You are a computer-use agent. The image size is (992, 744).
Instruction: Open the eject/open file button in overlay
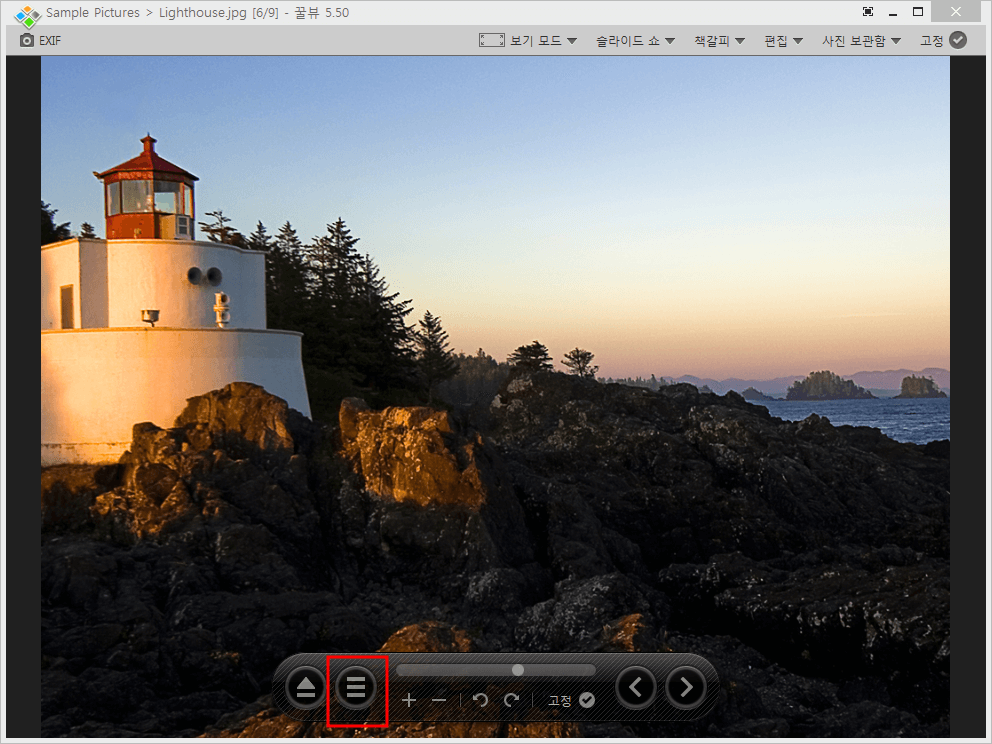pyautogui.click(x=306, y=687)
